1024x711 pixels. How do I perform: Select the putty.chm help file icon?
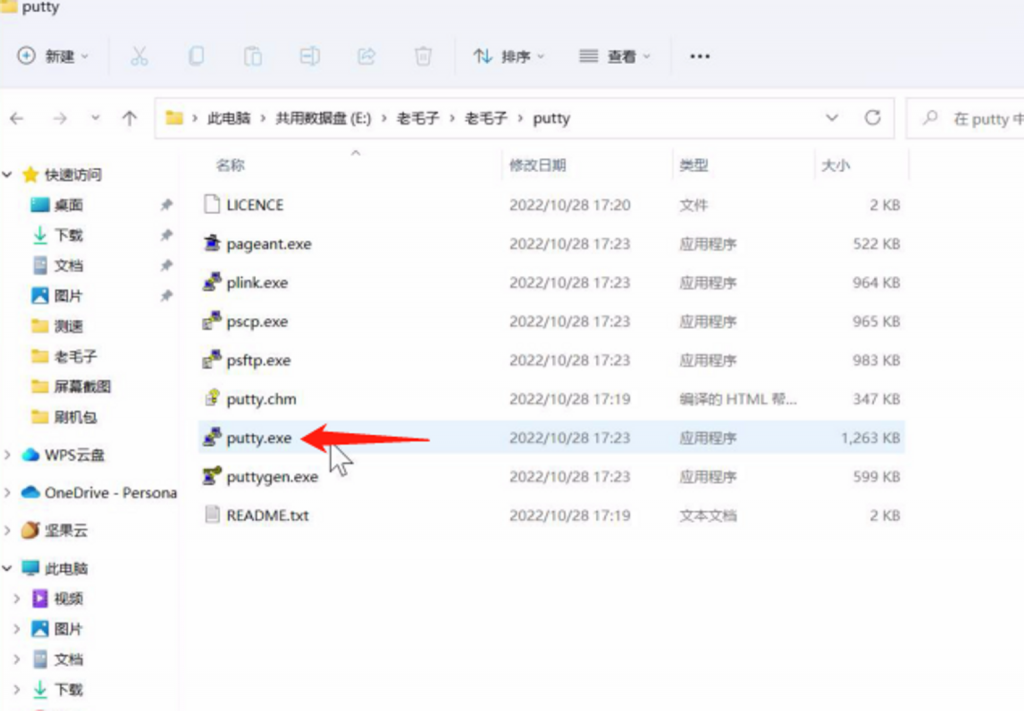tap(212, 398)
